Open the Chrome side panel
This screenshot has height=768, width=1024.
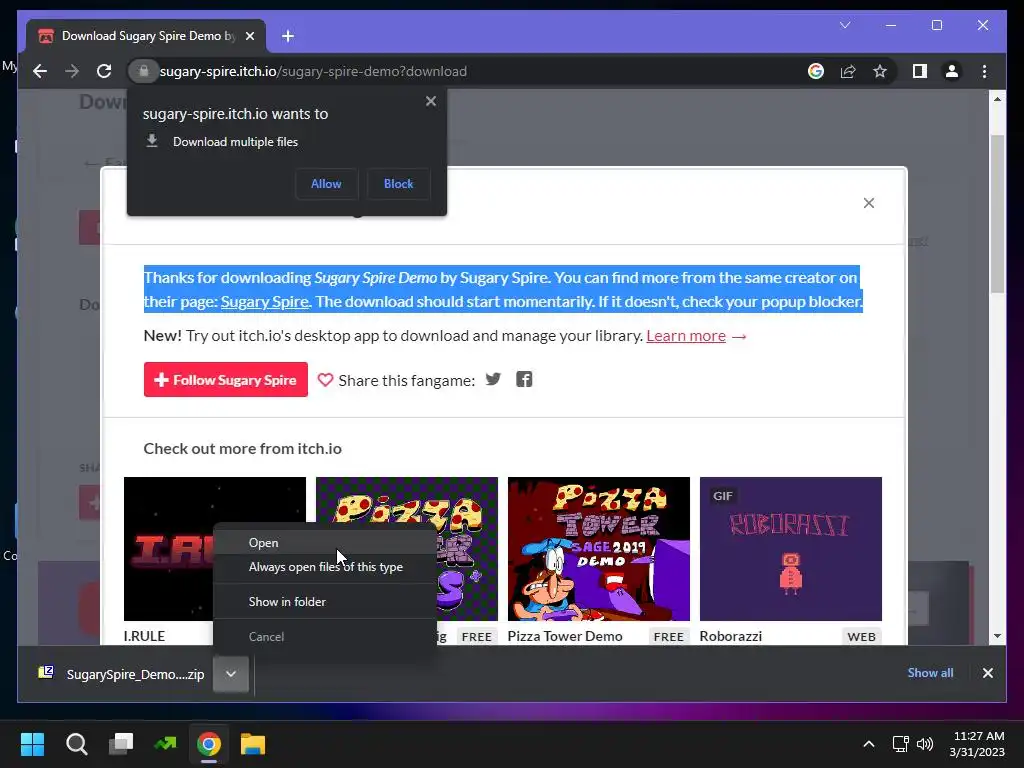[920, 71]
